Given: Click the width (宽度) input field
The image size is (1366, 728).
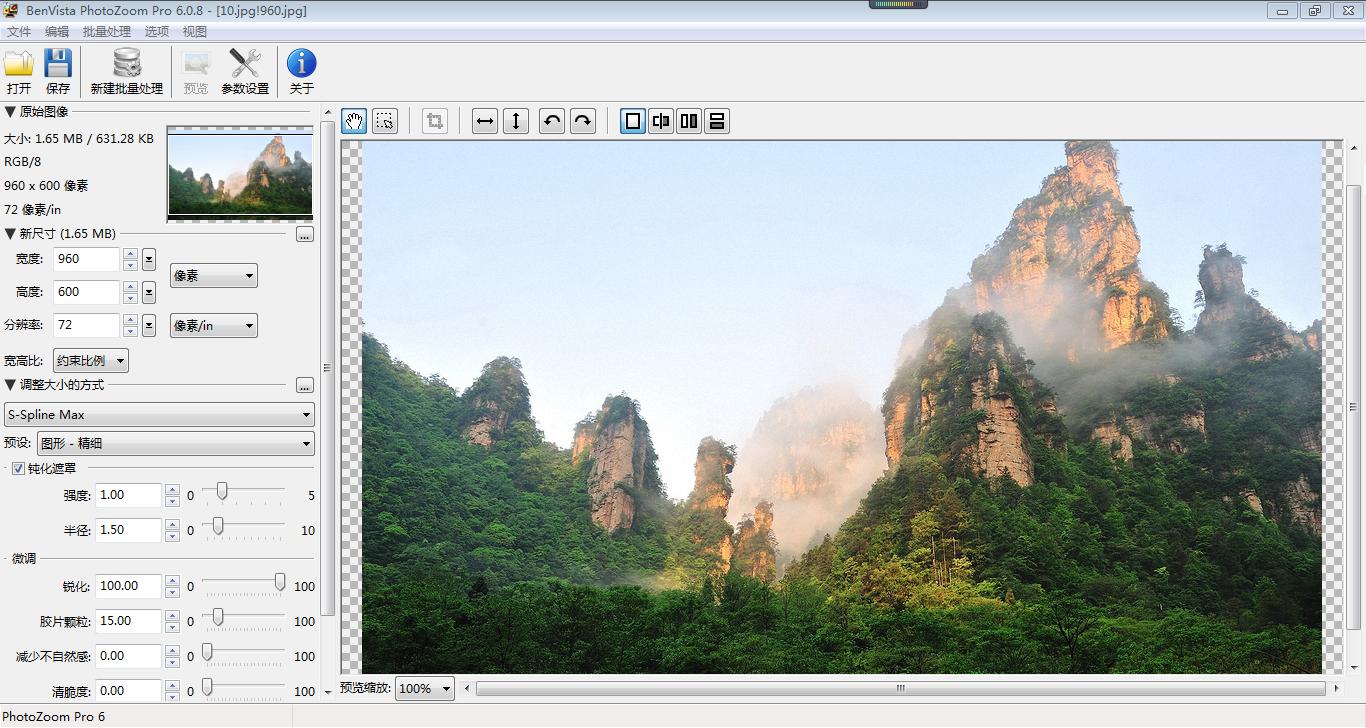Looking at the screenshot, I should [86, 259].
